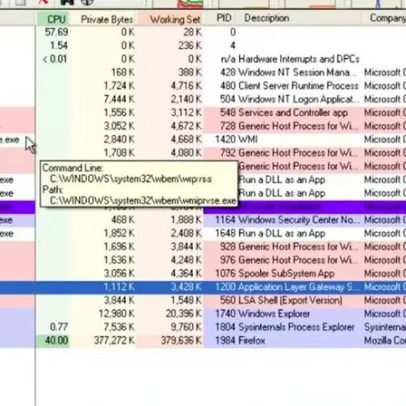Select the row with CPU value 1.54
Image resolution: width=406 pixels, height=406 pixels.
coord(203,46)
